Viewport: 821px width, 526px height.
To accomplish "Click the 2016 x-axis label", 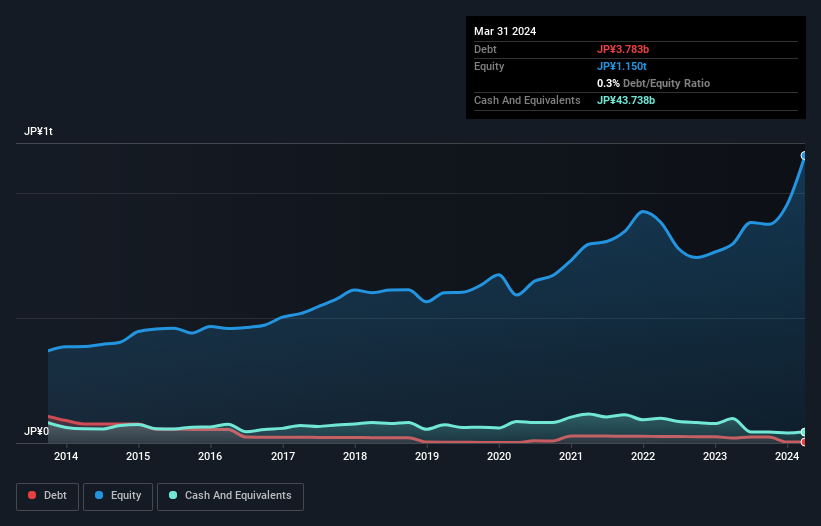I will [x=210, y=456].
